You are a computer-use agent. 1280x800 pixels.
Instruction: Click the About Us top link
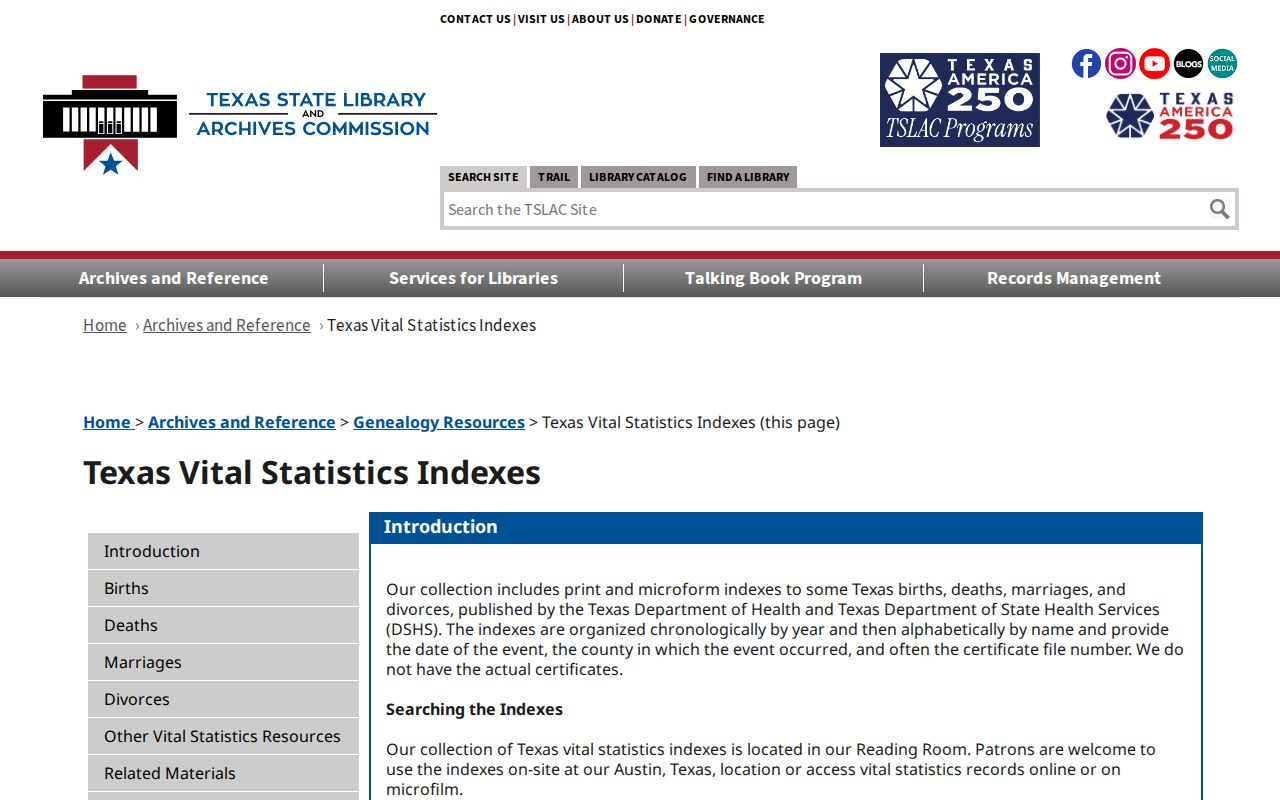click(x=600, y=19)
